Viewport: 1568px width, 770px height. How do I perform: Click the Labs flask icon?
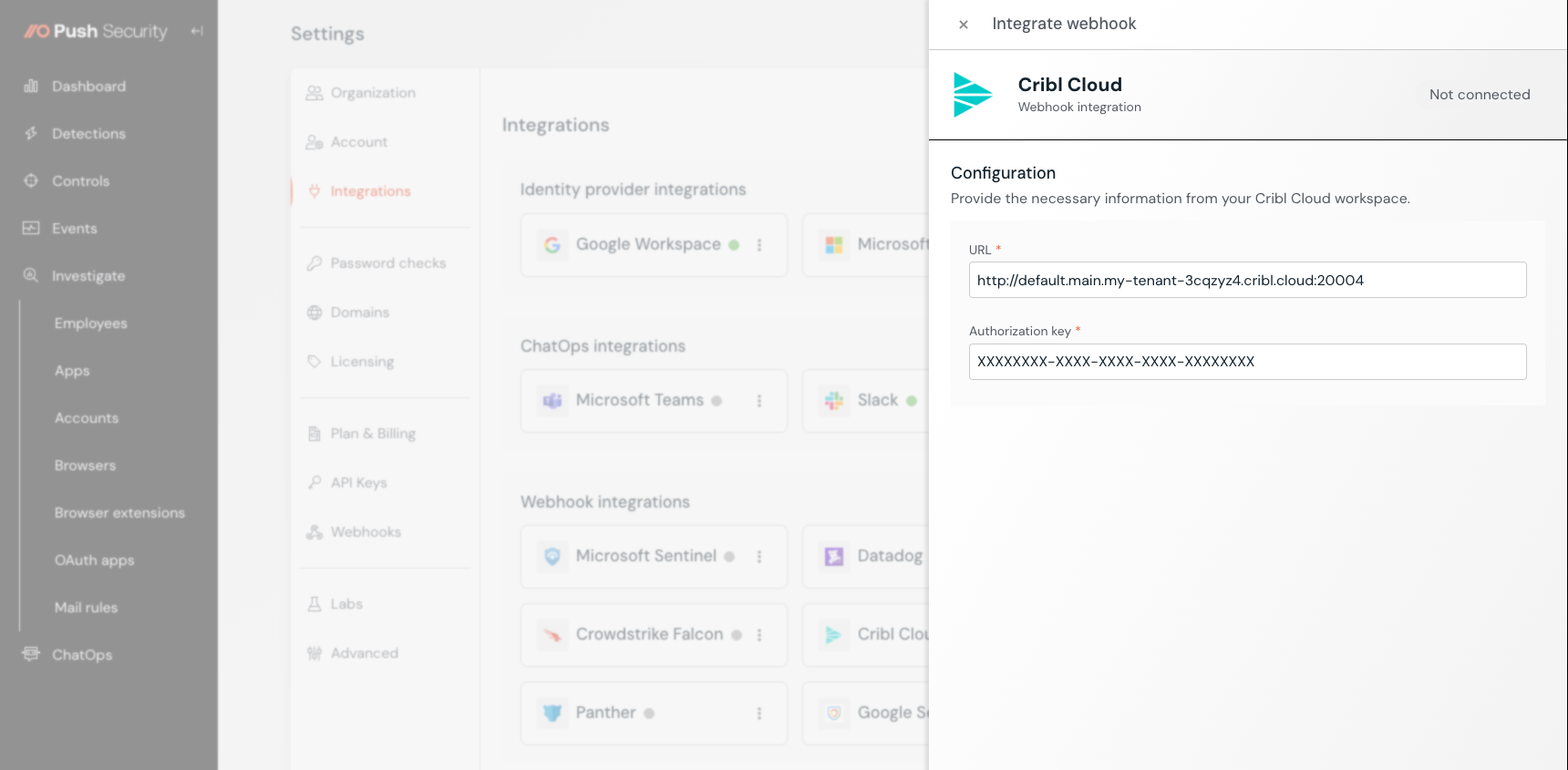tap(315, 604)
